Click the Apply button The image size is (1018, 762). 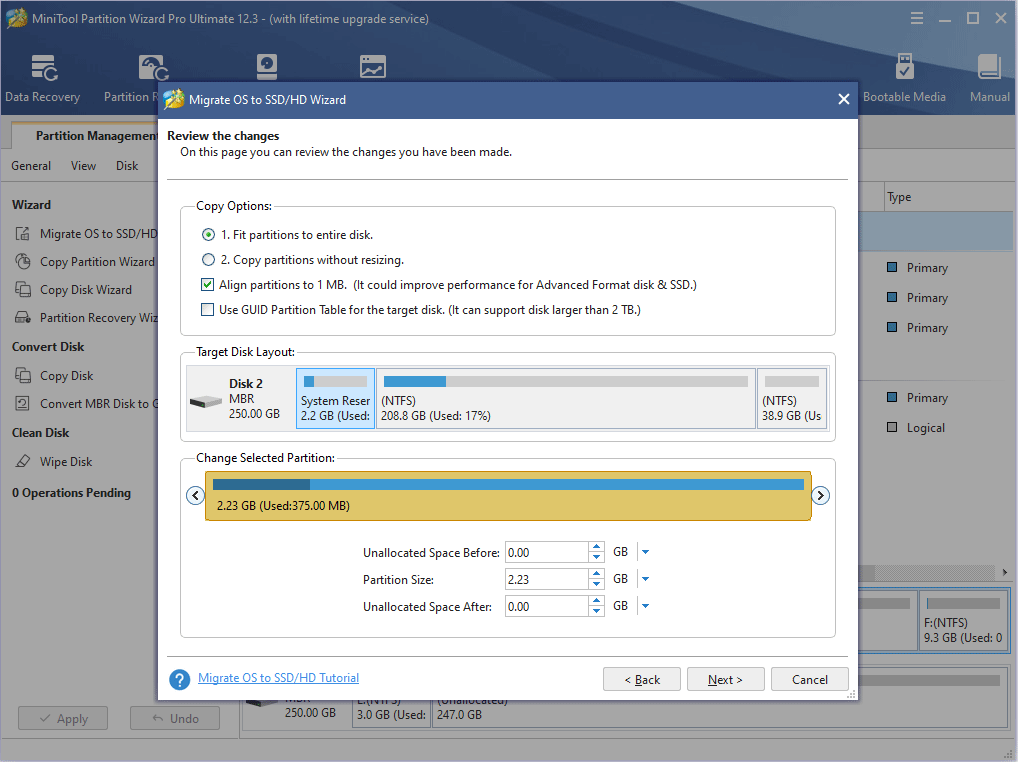point(63,719)
